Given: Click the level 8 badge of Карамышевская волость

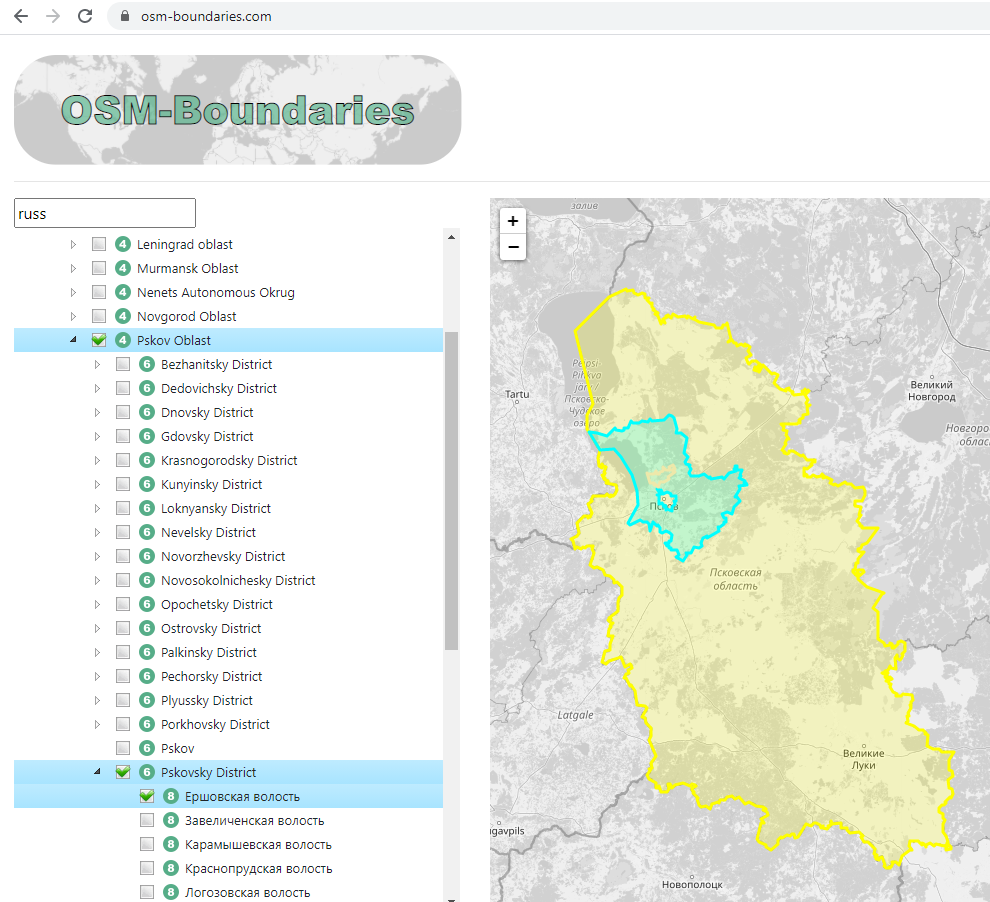Looking at the screenshot, I should point(170,844).
